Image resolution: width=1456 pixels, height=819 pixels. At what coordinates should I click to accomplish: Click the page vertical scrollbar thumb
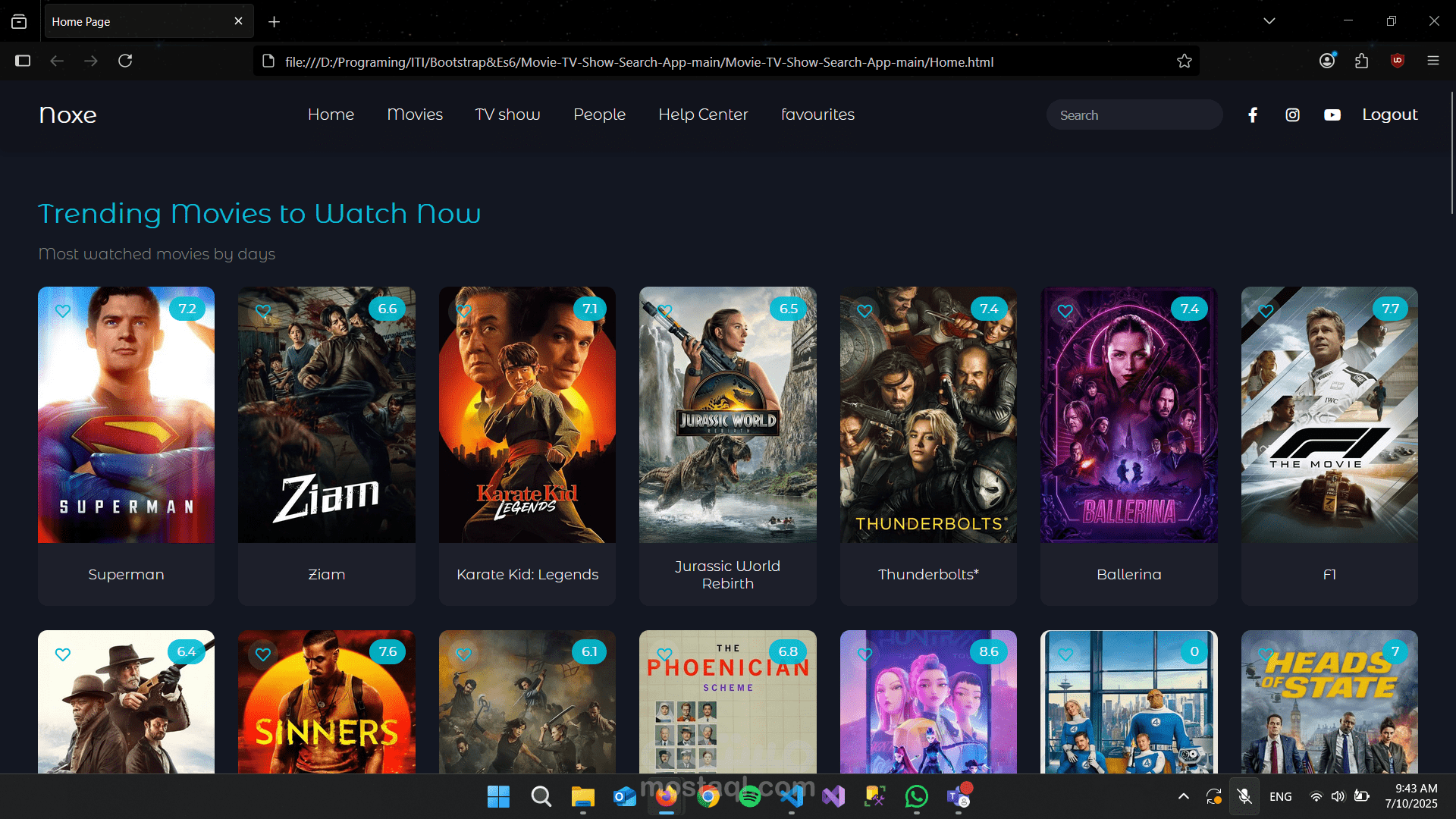point(1451,152)
